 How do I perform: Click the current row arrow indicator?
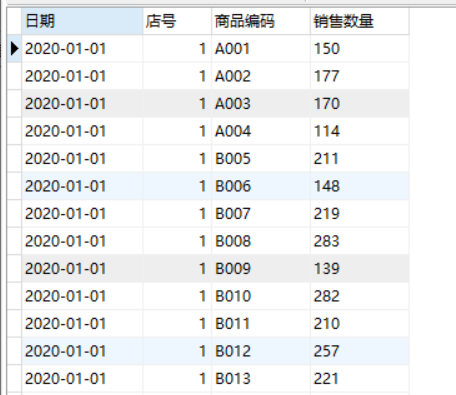14,49
